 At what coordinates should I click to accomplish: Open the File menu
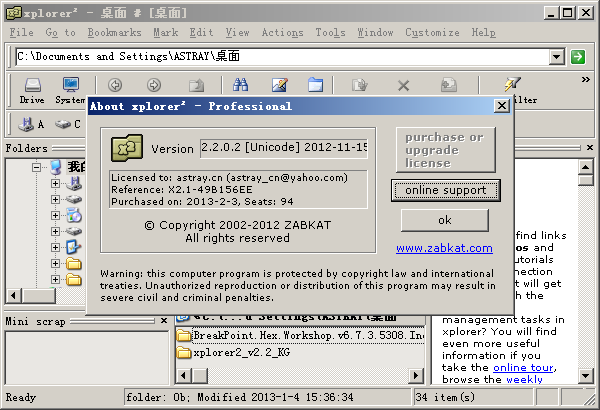(21, 33)
